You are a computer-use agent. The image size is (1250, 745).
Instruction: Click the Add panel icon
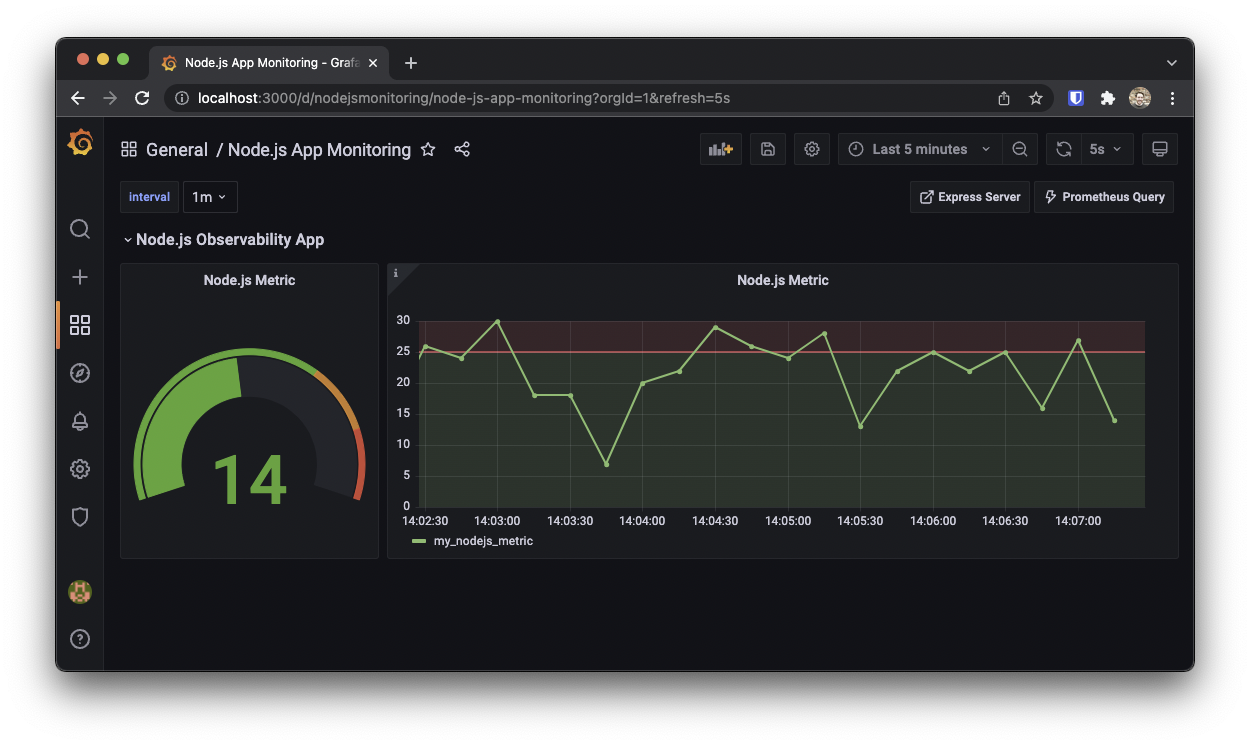[x=721, y=149]
